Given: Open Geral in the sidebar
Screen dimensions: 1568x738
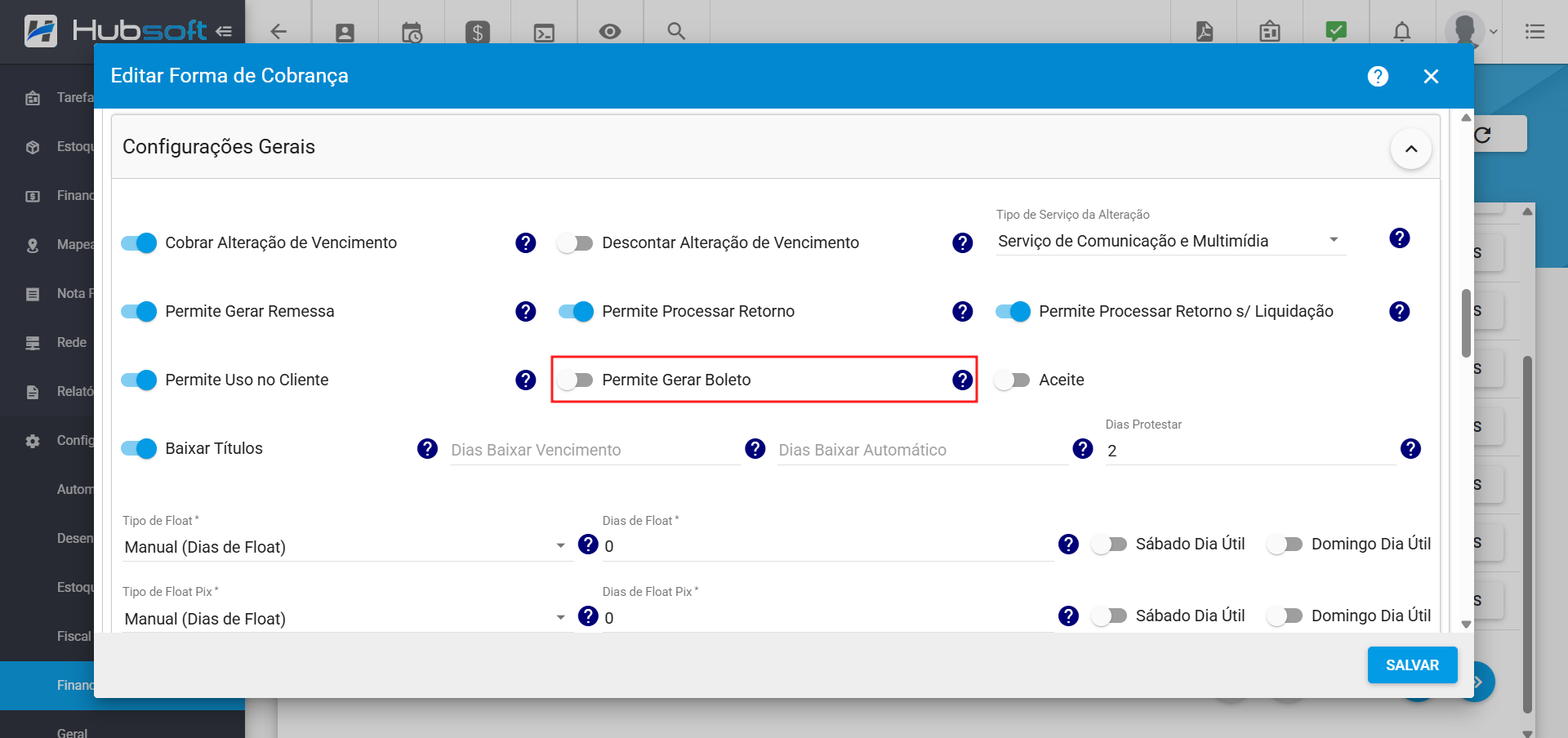Looking at the screenshot, I should coord(72,732).
